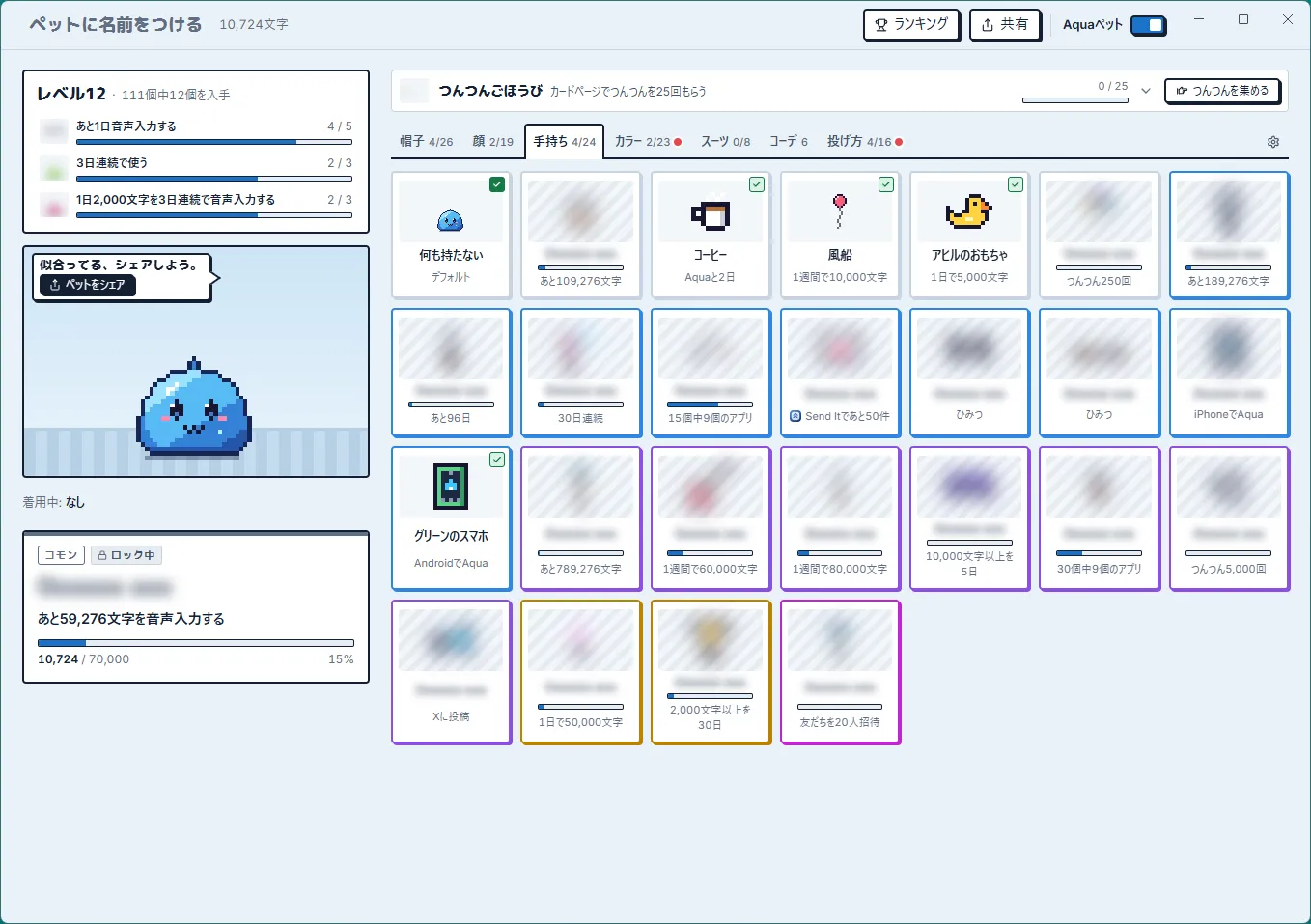Choose the アヒルのおもちゃ rubber duck item
The height and width of the screenshot is (924, 1311).
coord(969,235)
